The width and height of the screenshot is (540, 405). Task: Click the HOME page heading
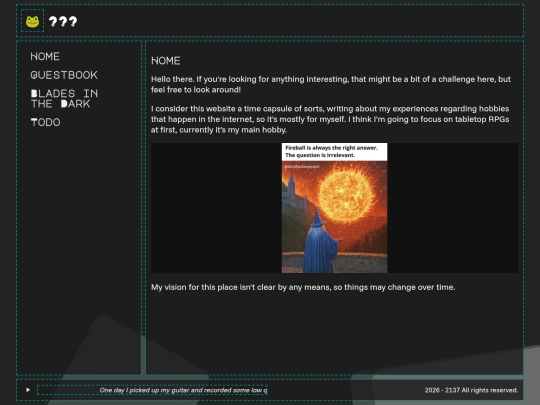click(166, 61)
